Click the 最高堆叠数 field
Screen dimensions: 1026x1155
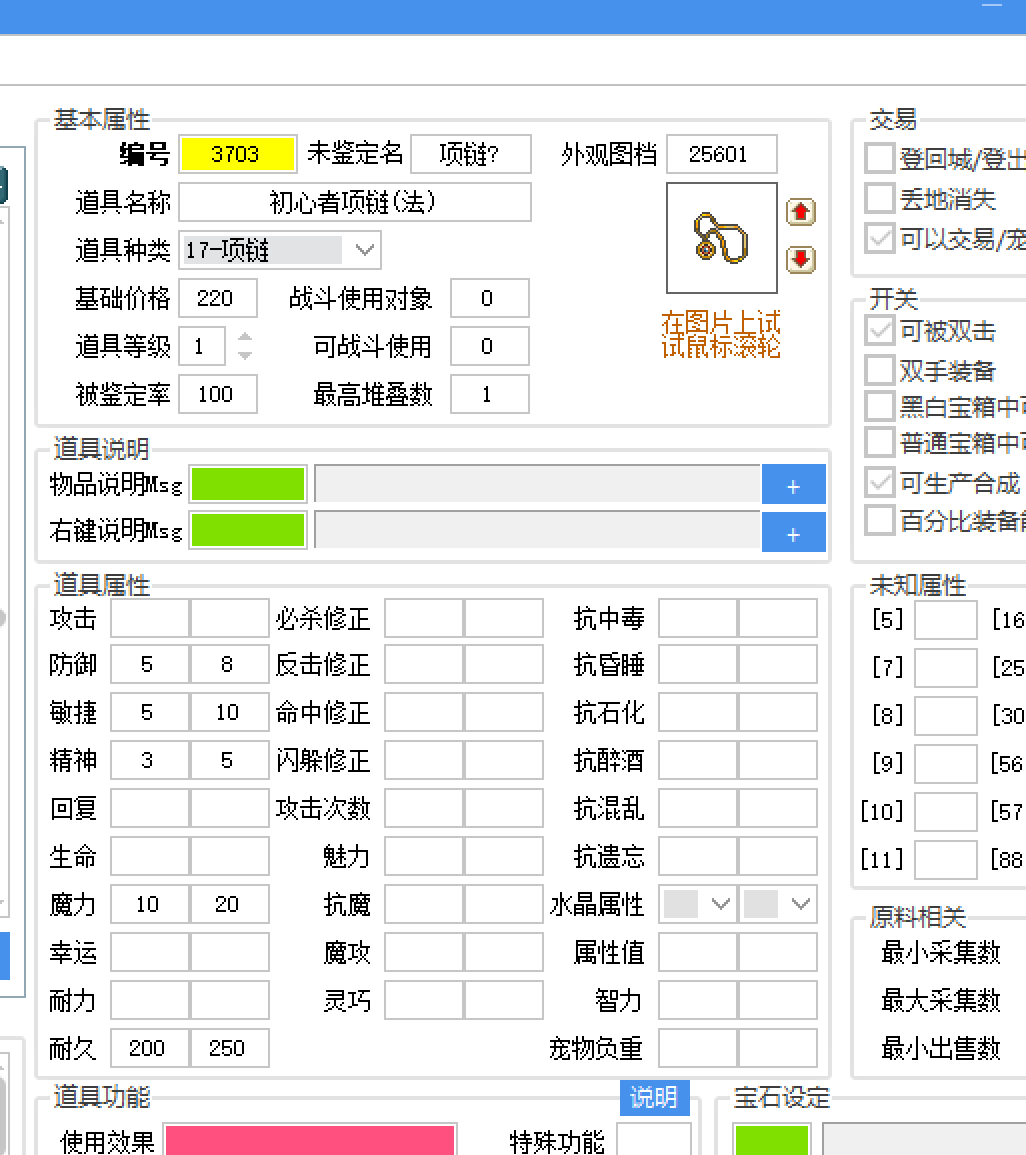click(x=490, y=394)
